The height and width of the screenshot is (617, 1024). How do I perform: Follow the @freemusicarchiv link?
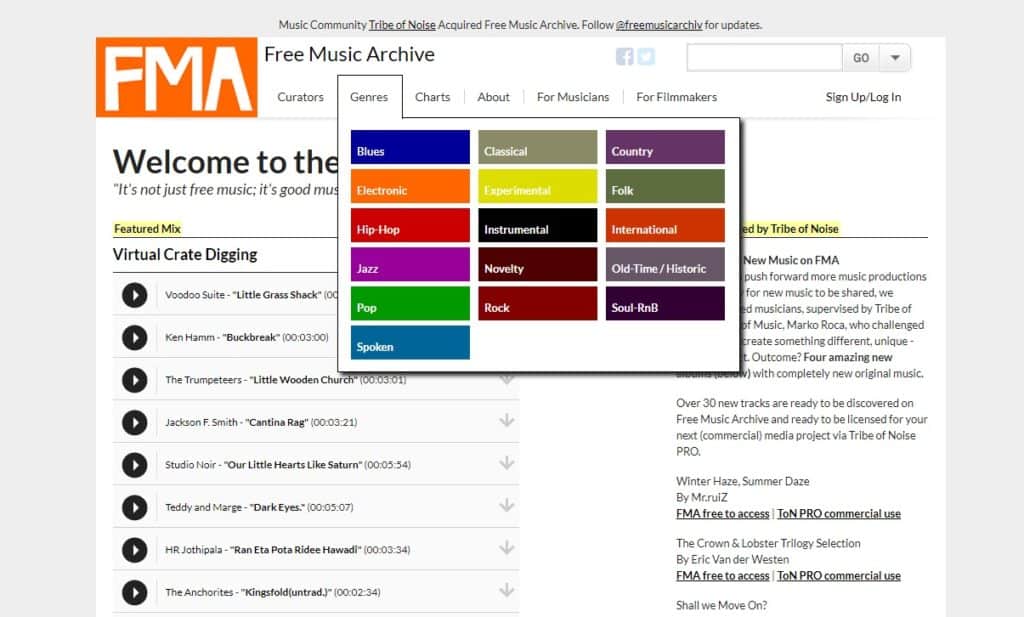659,25
